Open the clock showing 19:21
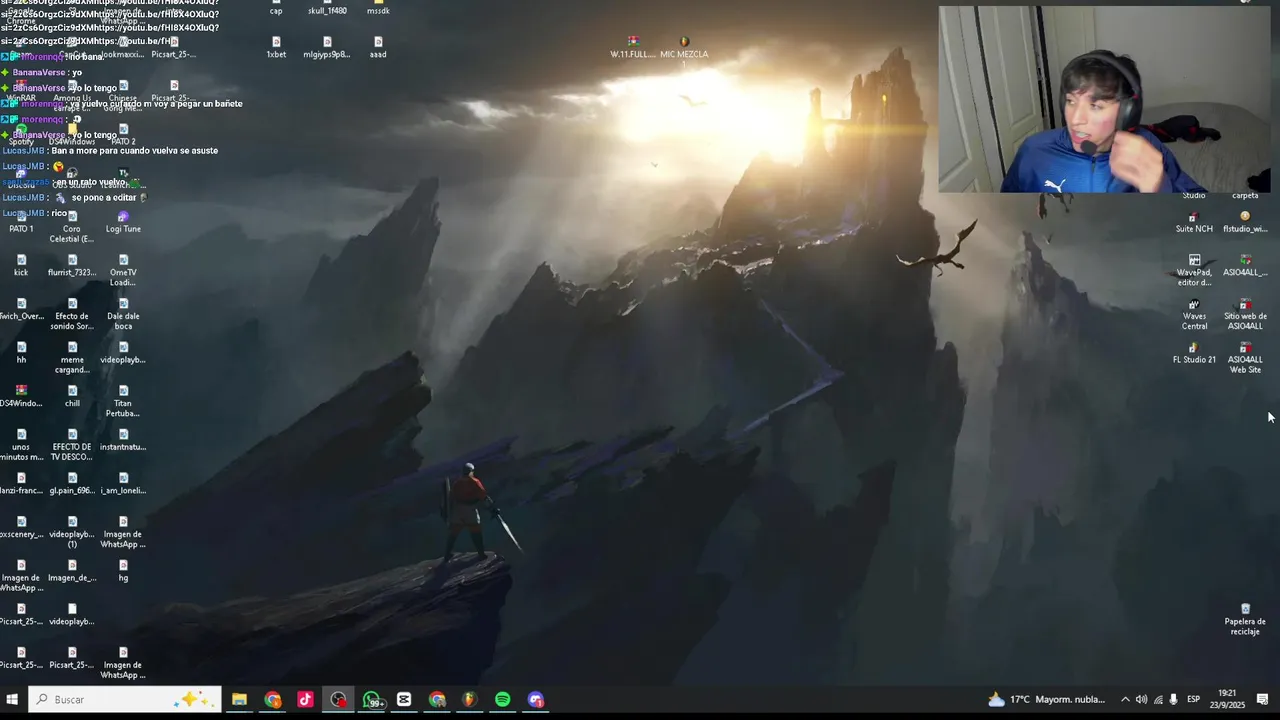The image size is (1280, 720). pos(1227,699)
